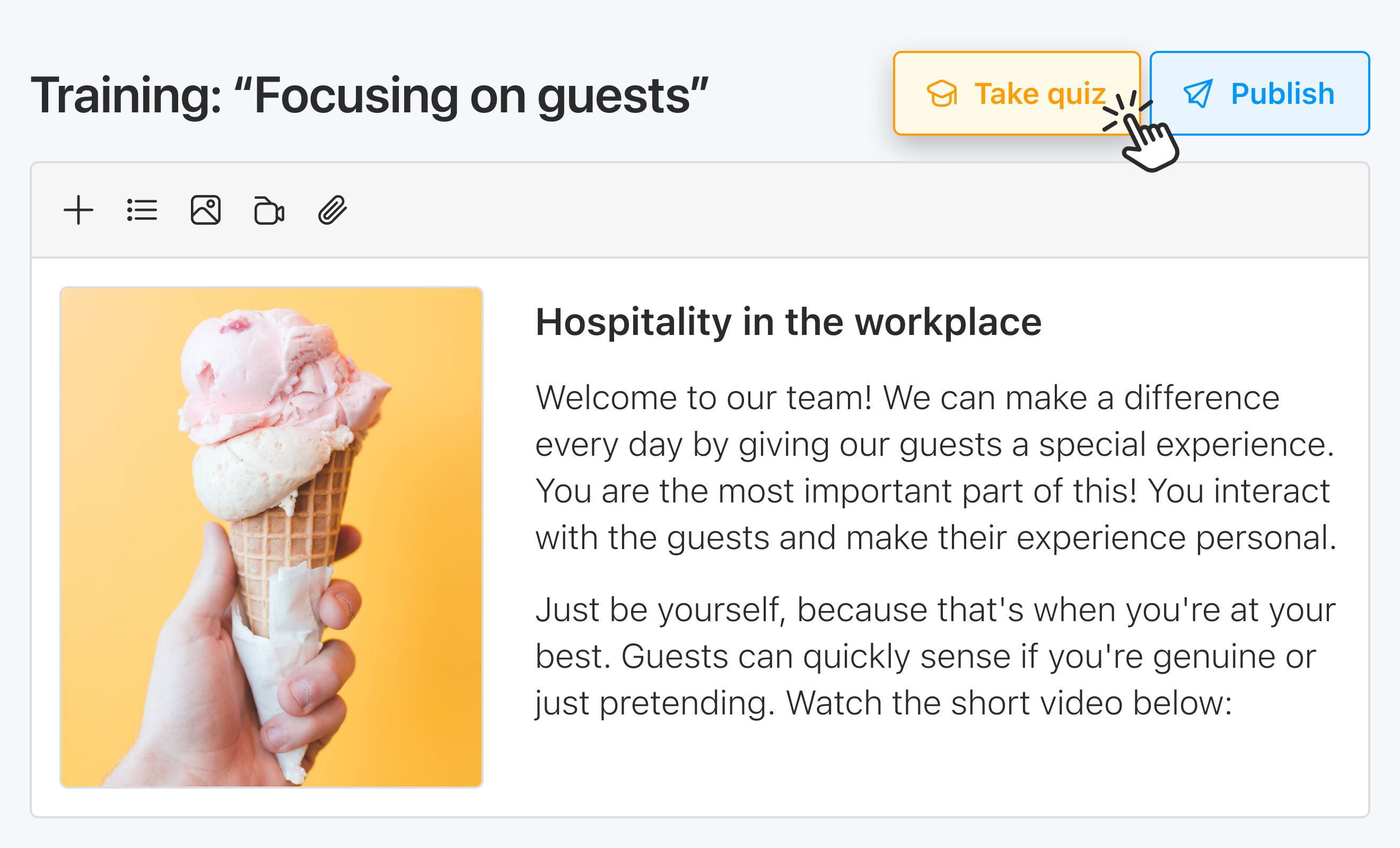Attach a file using the paperclip

point(332,209)
